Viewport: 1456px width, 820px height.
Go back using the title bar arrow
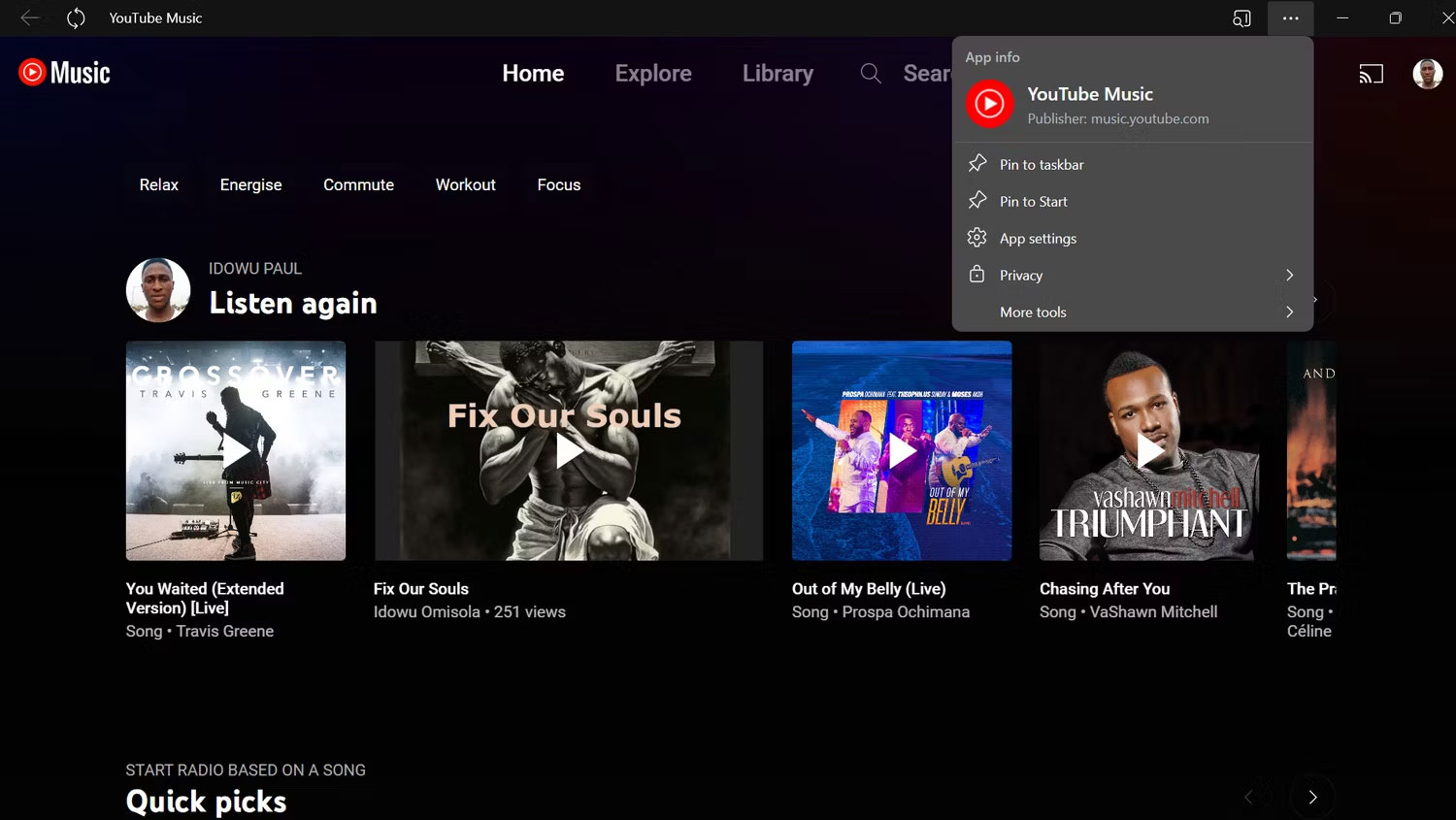pos(29,17)
